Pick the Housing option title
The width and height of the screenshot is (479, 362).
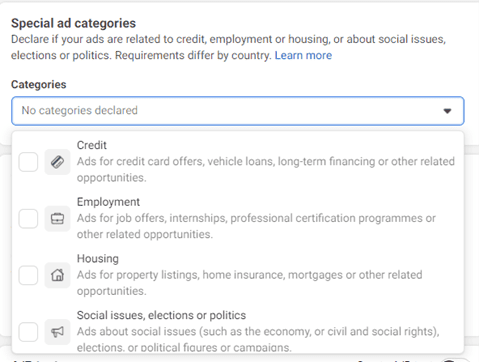98,259
